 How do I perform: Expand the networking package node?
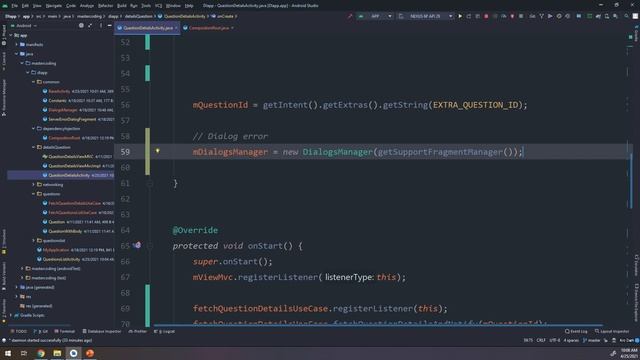[33, 184]
